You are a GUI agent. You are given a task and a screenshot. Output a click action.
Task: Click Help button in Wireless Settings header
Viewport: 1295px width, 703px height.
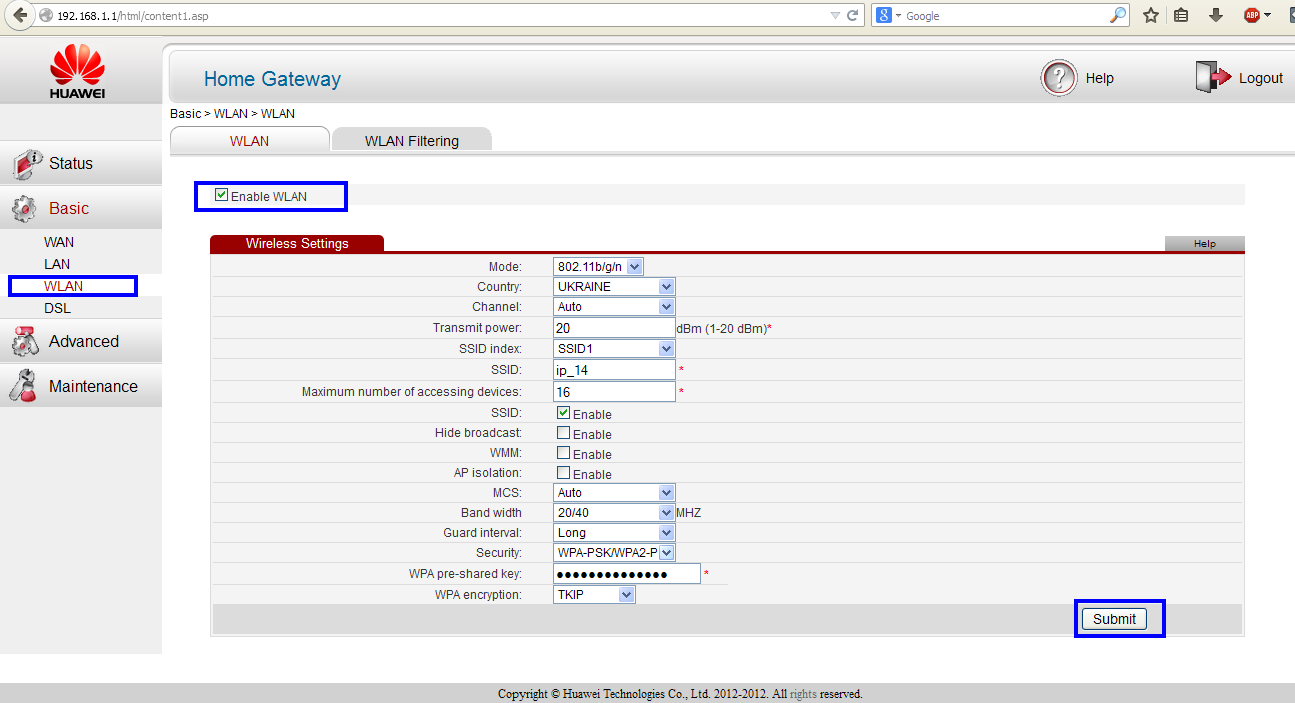pos(1204,243)
